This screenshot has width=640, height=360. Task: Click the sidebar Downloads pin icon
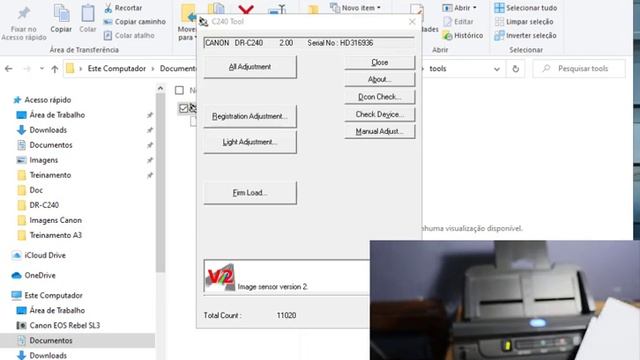pos(150,130)
